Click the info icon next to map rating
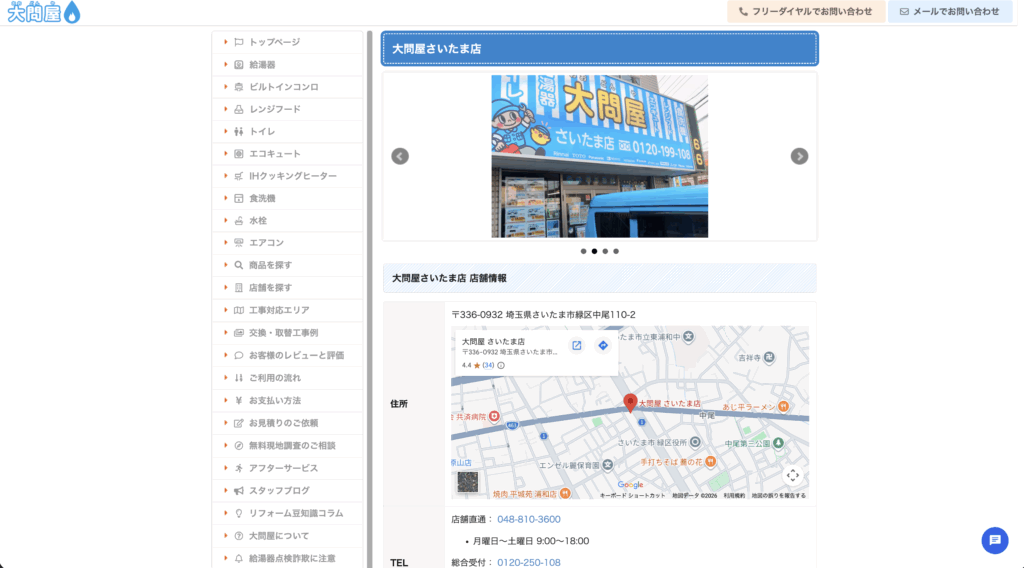Screen dimensions: 1024x568 click(x=501, y=366)
